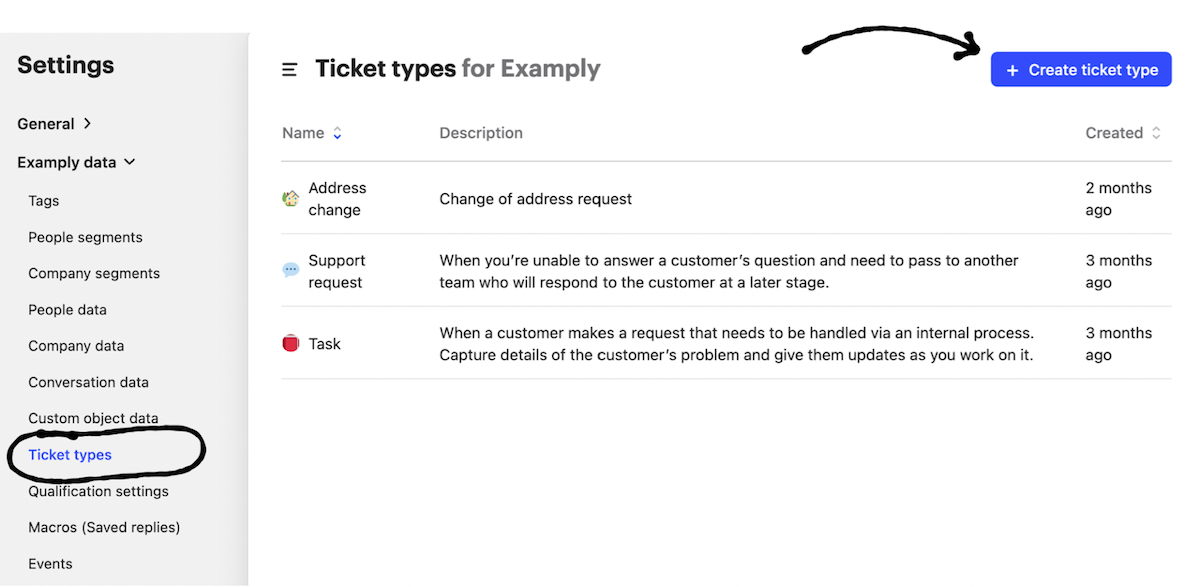Navigate to Conversation data settings

click(x=88, y=382)
